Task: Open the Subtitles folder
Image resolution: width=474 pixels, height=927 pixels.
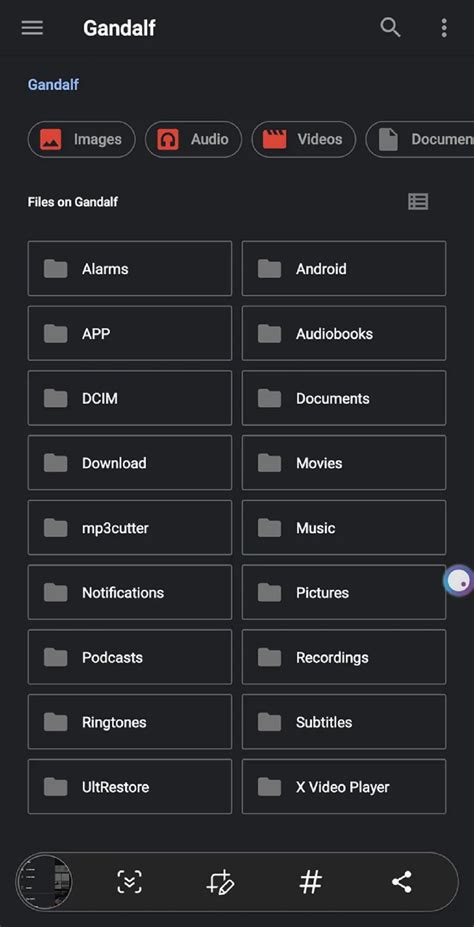Action: coord(343,721)
